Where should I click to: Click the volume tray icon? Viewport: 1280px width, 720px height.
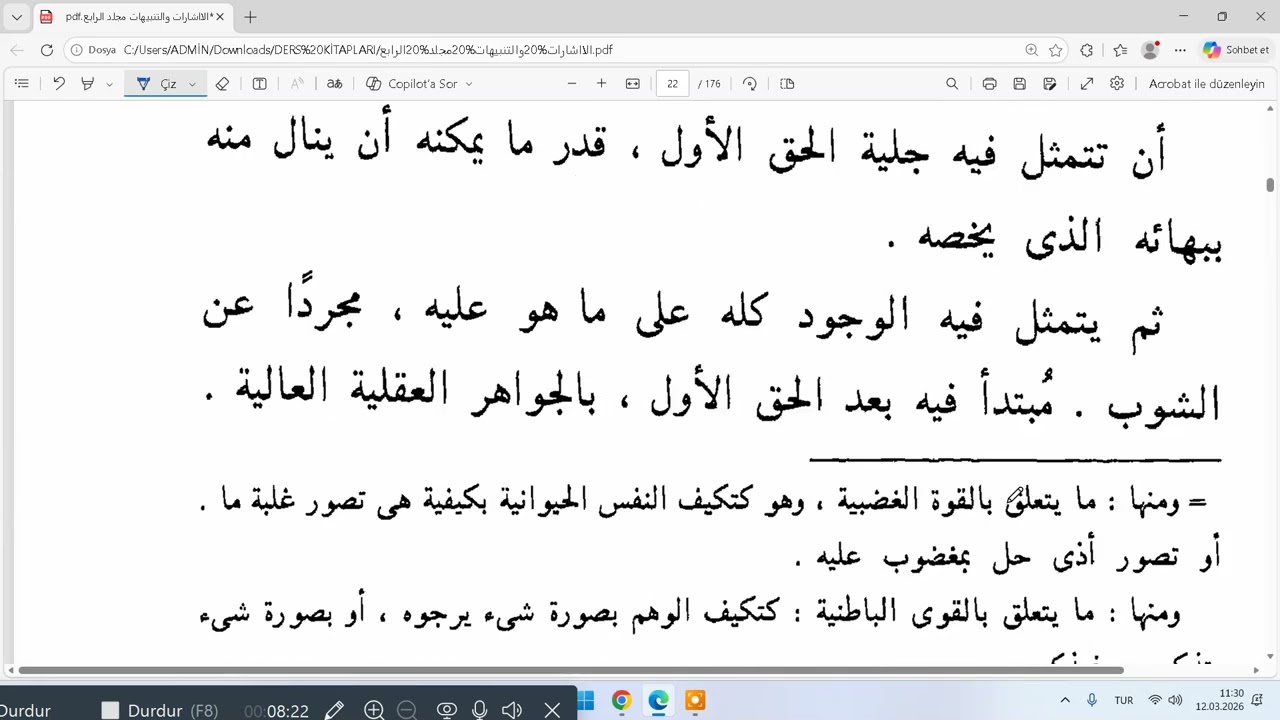(1175, 701)
